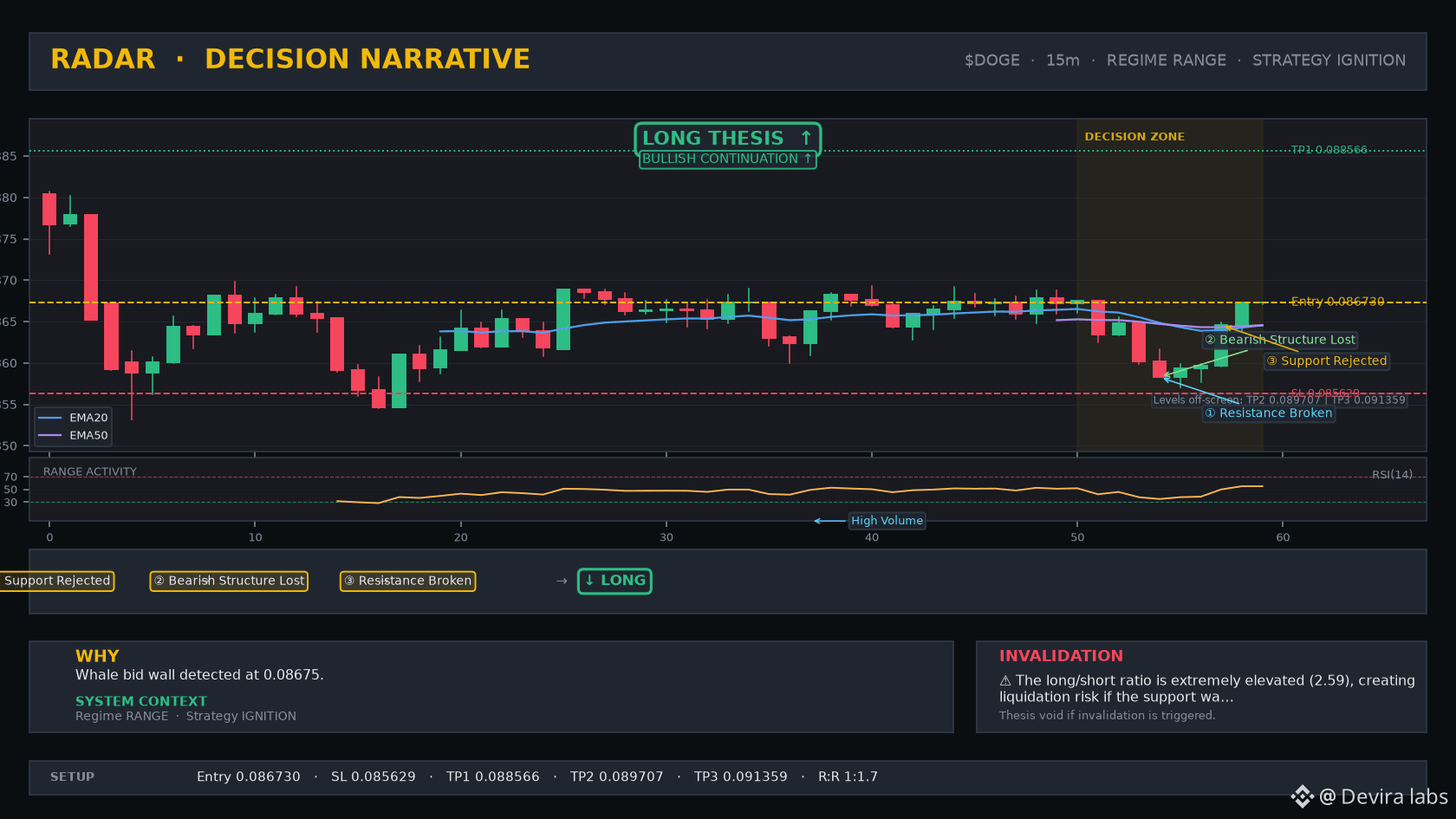Screen dimensions: 1456x819
Task: Click the INVALIDATION heading
Action: (1061, 656)
